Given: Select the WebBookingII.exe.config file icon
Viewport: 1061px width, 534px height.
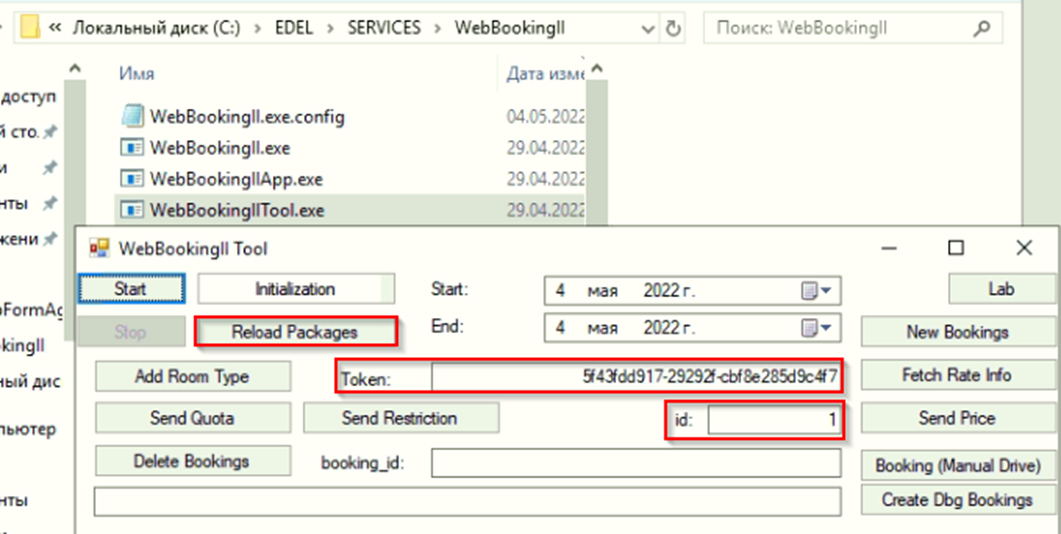Looking at the screenshot, I should coord(133,116).
